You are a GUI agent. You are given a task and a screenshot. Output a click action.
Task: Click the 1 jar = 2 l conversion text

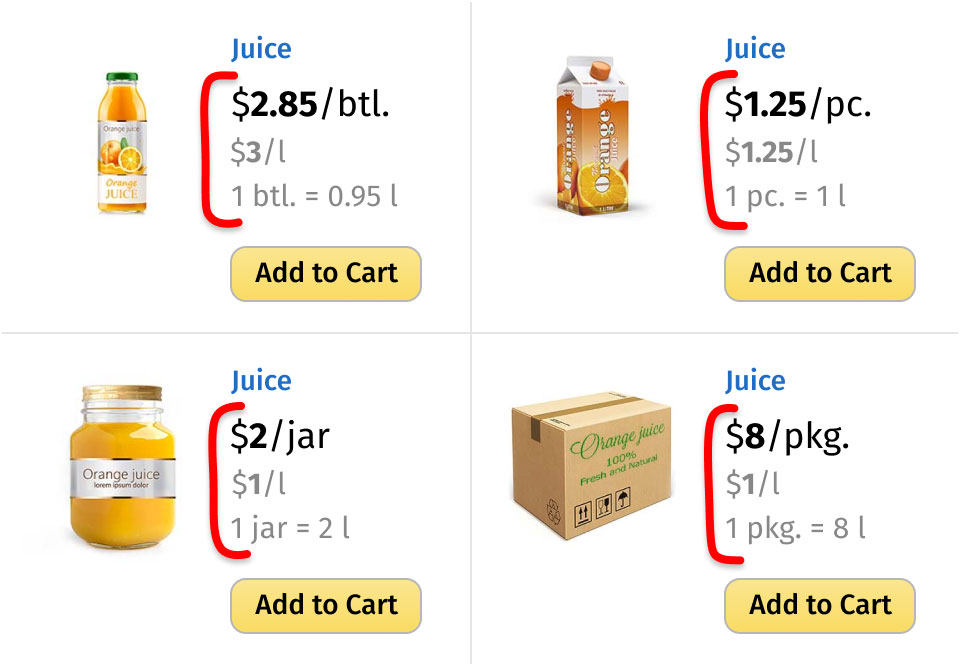click(x=290, y=529)
